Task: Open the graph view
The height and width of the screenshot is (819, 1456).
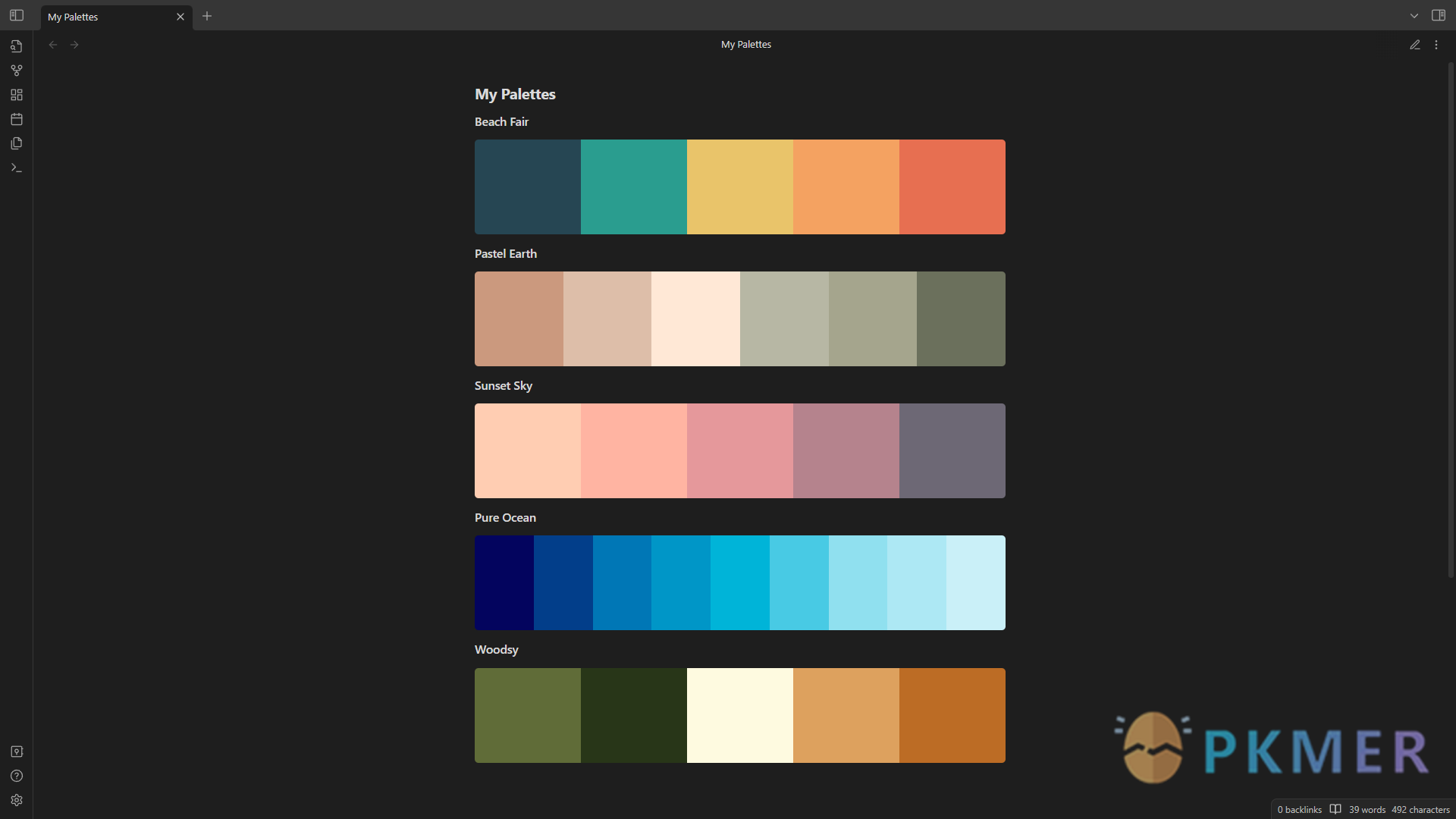Action: click(x=17, y=70)
